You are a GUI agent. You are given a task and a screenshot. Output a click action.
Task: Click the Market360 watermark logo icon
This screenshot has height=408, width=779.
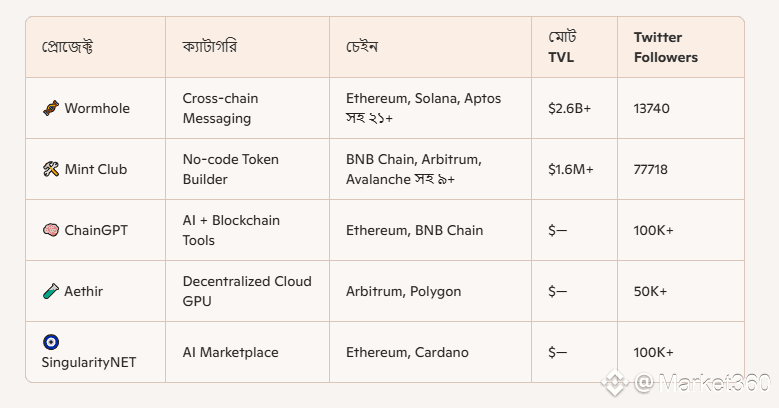point(615,383)
